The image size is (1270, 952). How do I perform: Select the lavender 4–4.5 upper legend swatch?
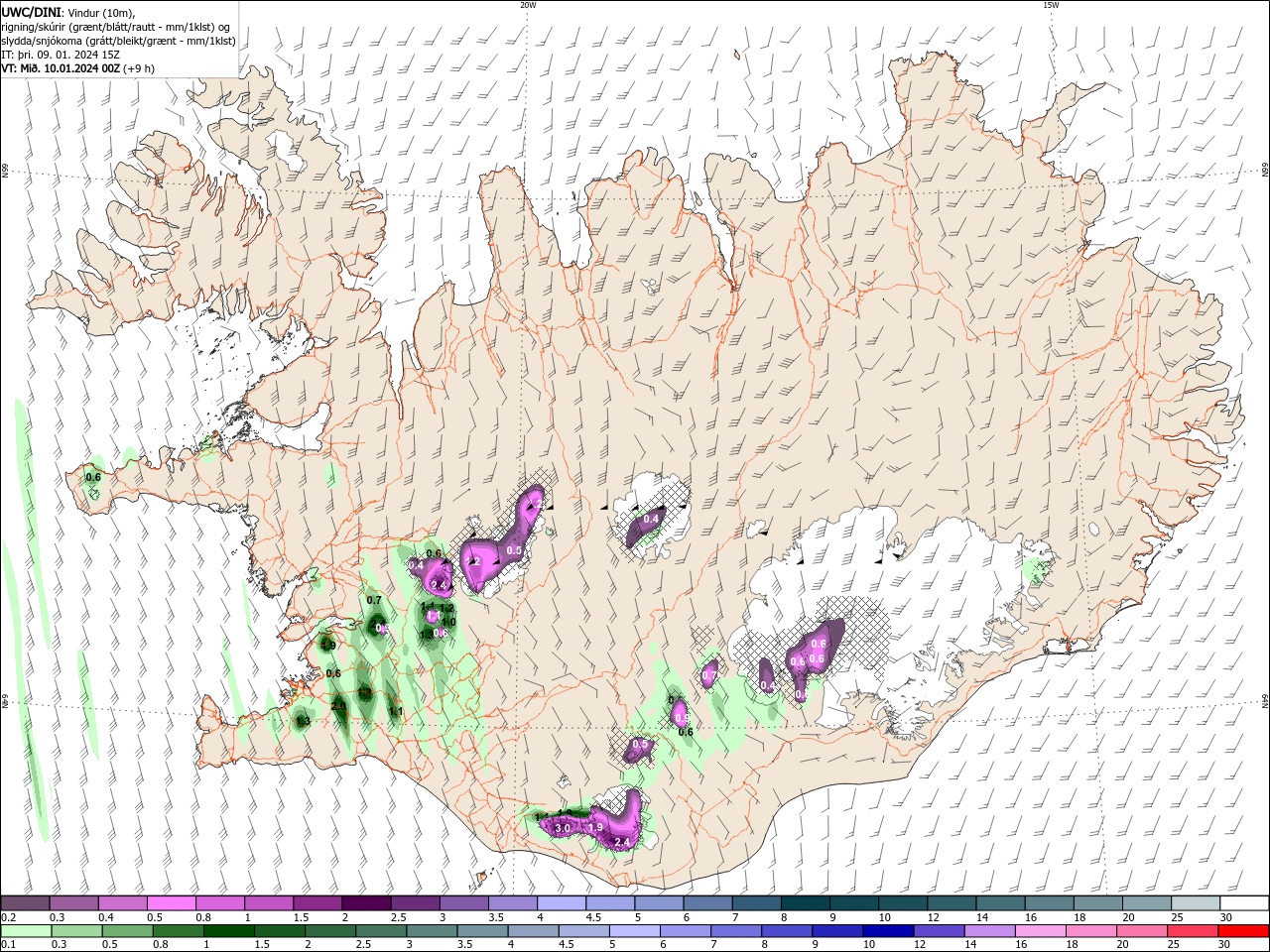(562, 903)
